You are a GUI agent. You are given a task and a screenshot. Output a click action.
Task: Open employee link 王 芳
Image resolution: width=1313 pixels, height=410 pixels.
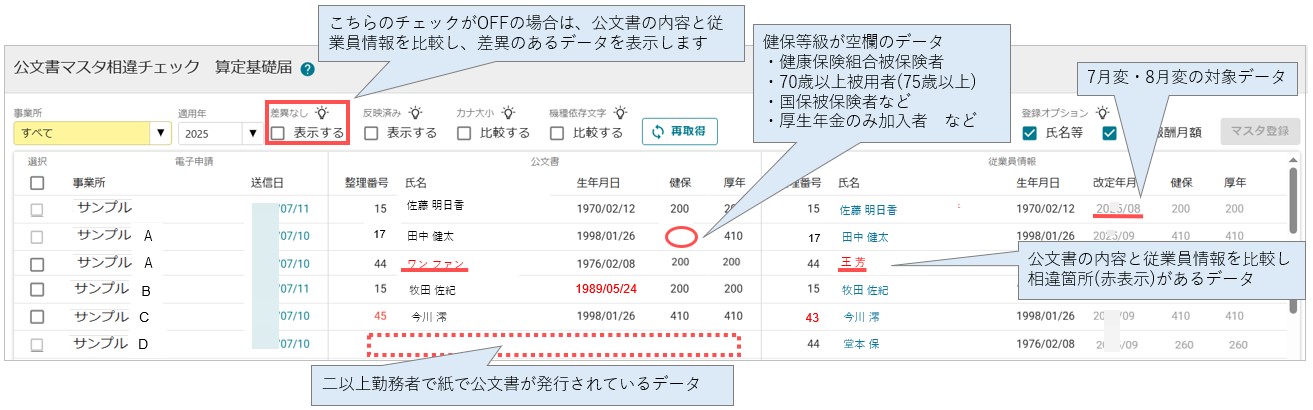coord(854,263)
